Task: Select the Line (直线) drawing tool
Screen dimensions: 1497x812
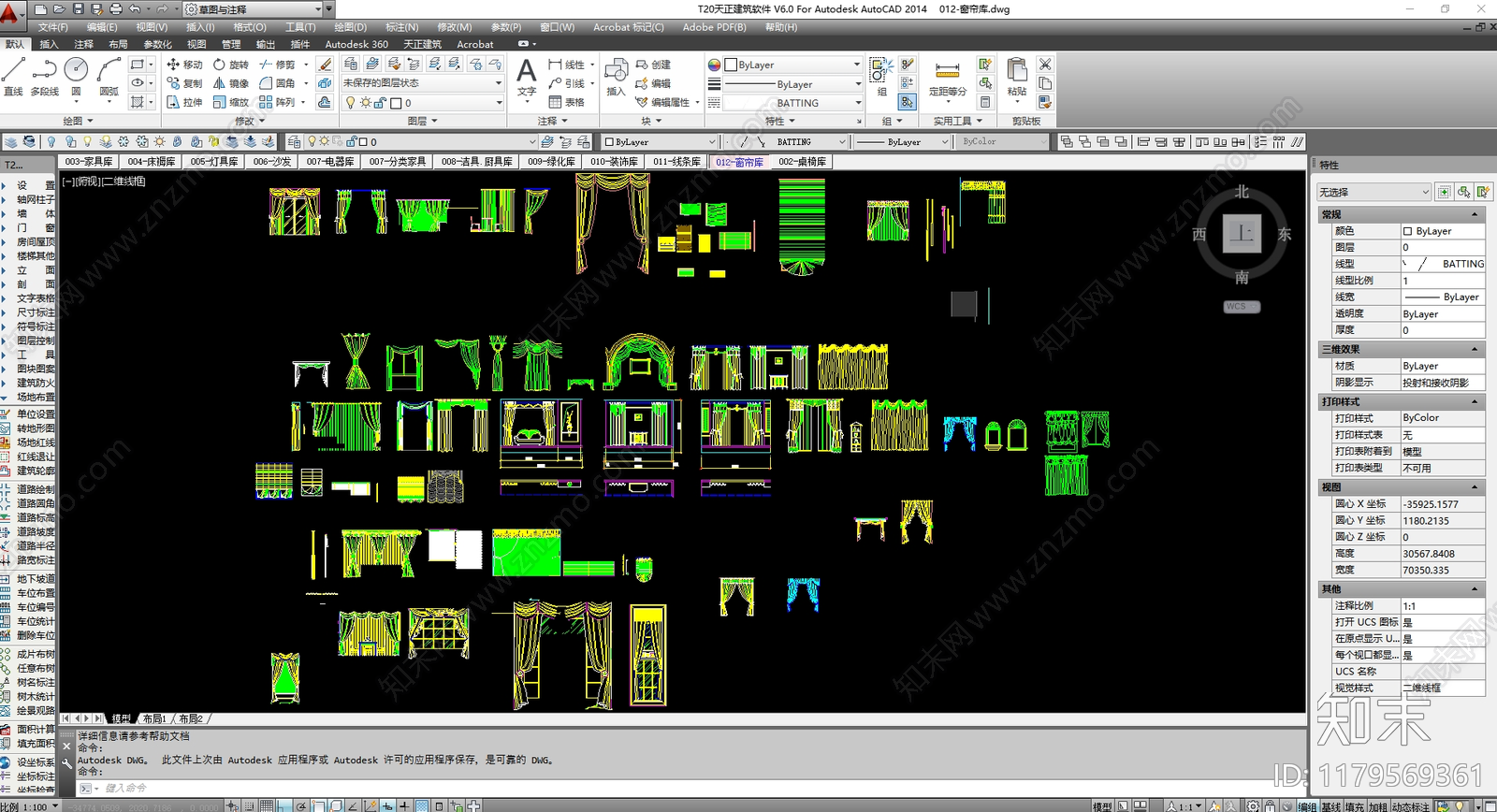Action: (13, 76)
